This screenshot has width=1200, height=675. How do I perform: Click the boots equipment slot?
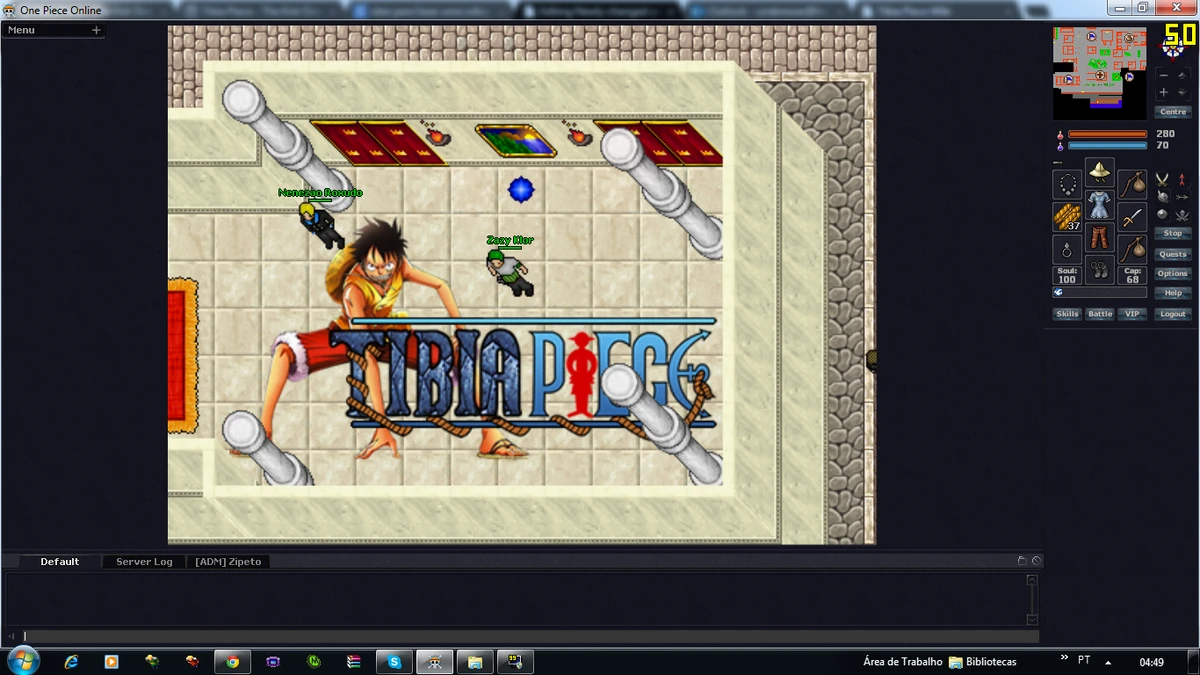pos(1100,271)
